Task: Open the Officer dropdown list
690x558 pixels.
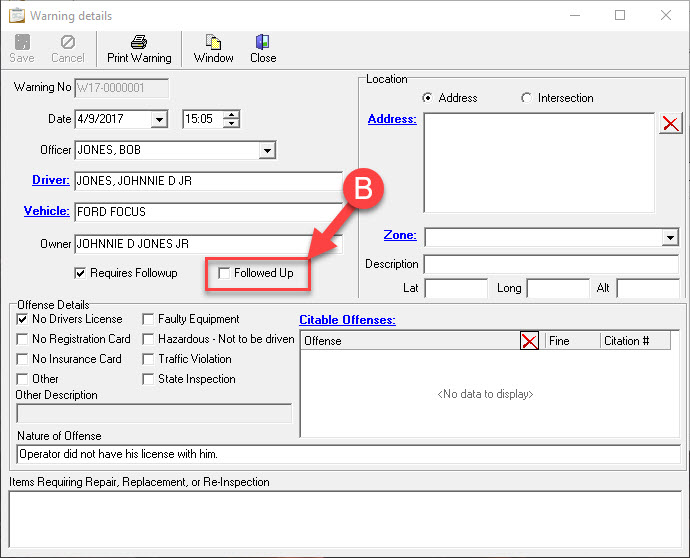Action: (267, 150)
